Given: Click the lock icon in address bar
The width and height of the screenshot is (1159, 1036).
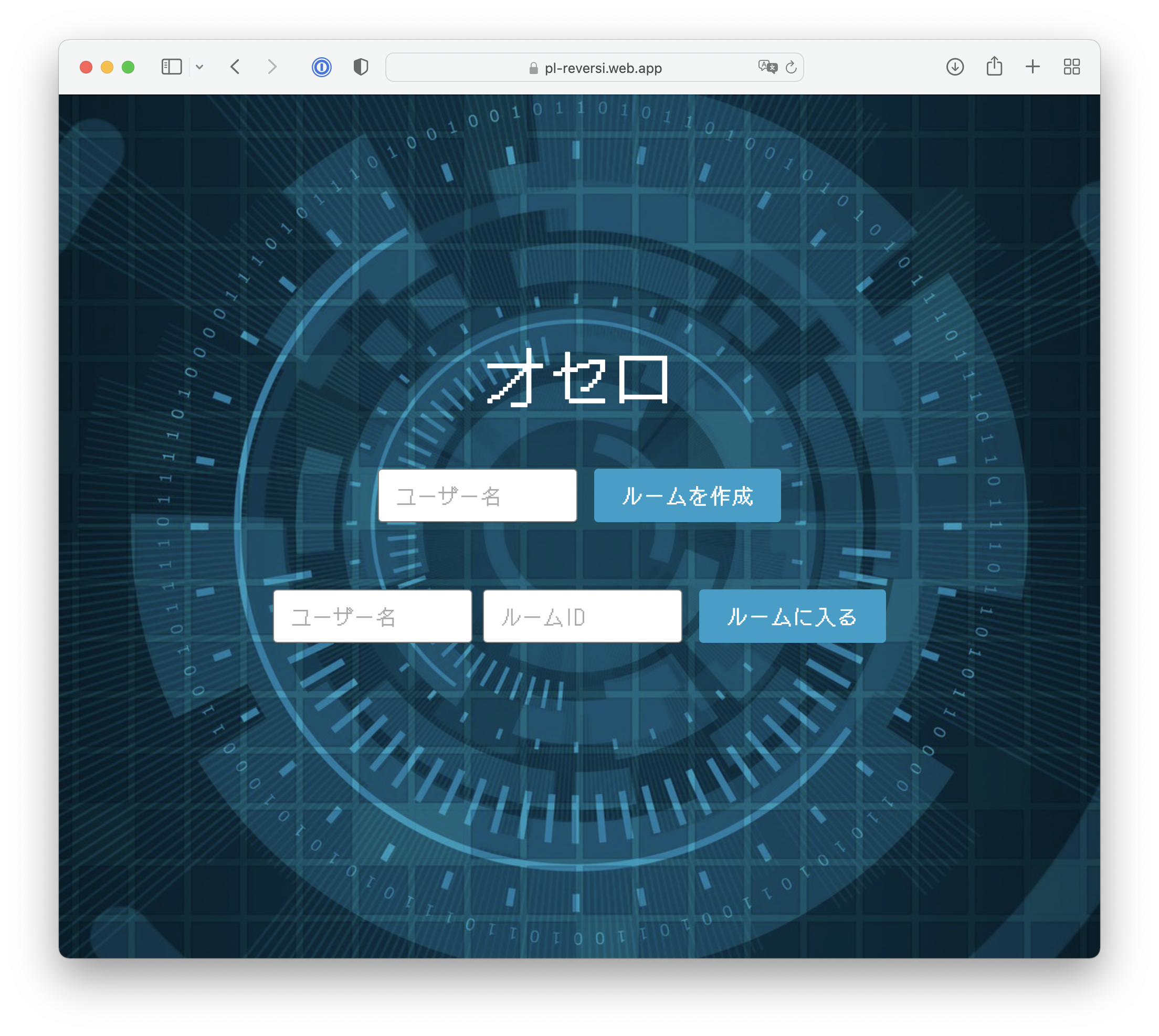Looking at the screenshot, I should 533,68.
